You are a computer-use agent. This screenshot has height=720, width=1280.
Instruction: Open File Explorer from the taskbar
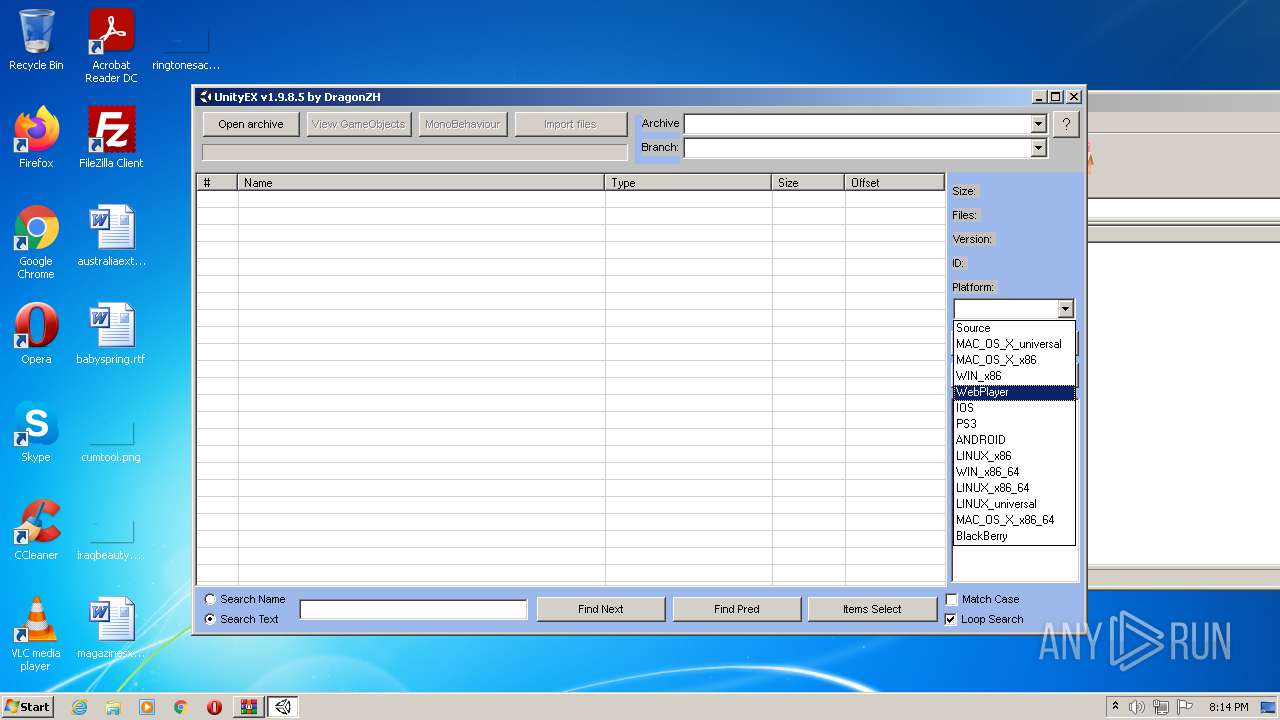tap(113, 707)
